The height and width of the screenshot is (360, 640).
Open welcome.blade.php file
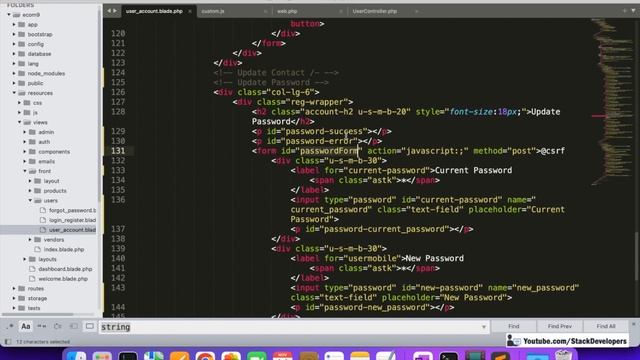pyautogui.click(x=63, y=279)
